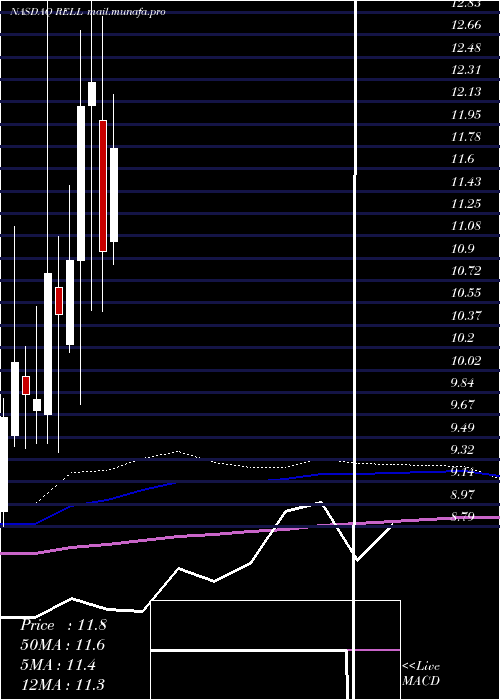
Task: Select the '50MA : 11.6' legend entry
Action: [x=63, y=645]
